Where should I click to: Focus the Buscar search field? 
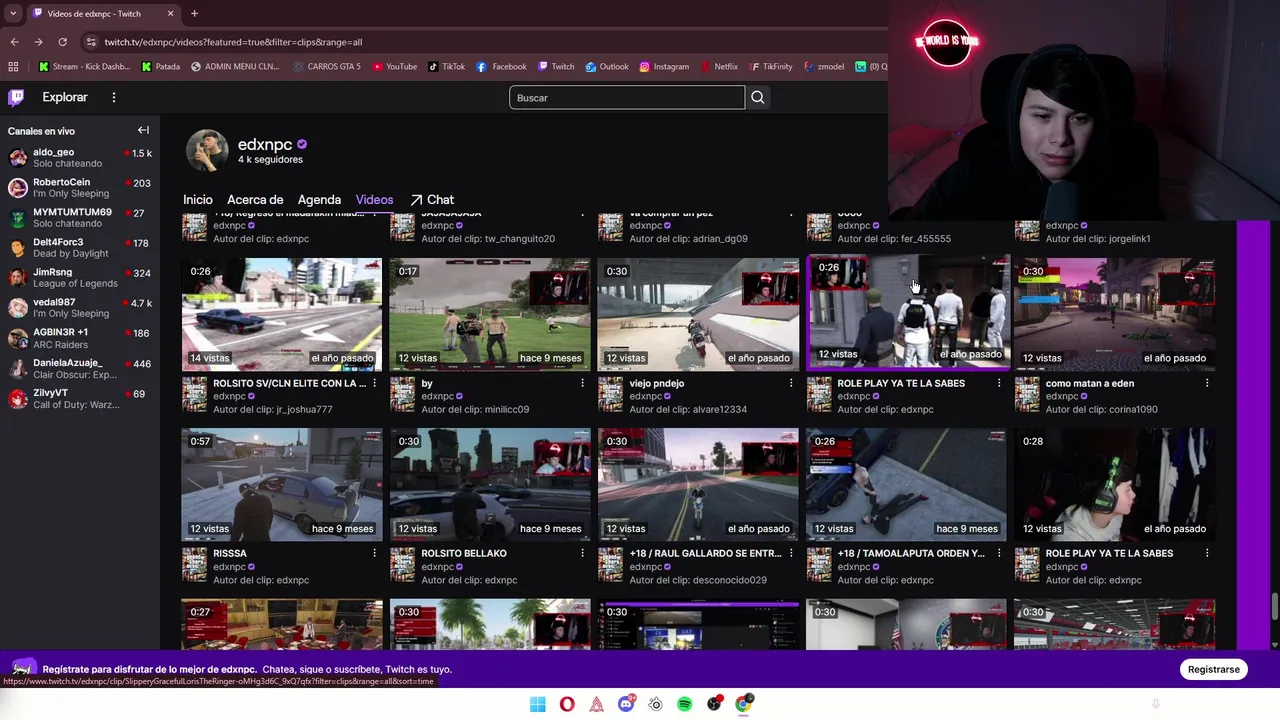coord(627,97)
